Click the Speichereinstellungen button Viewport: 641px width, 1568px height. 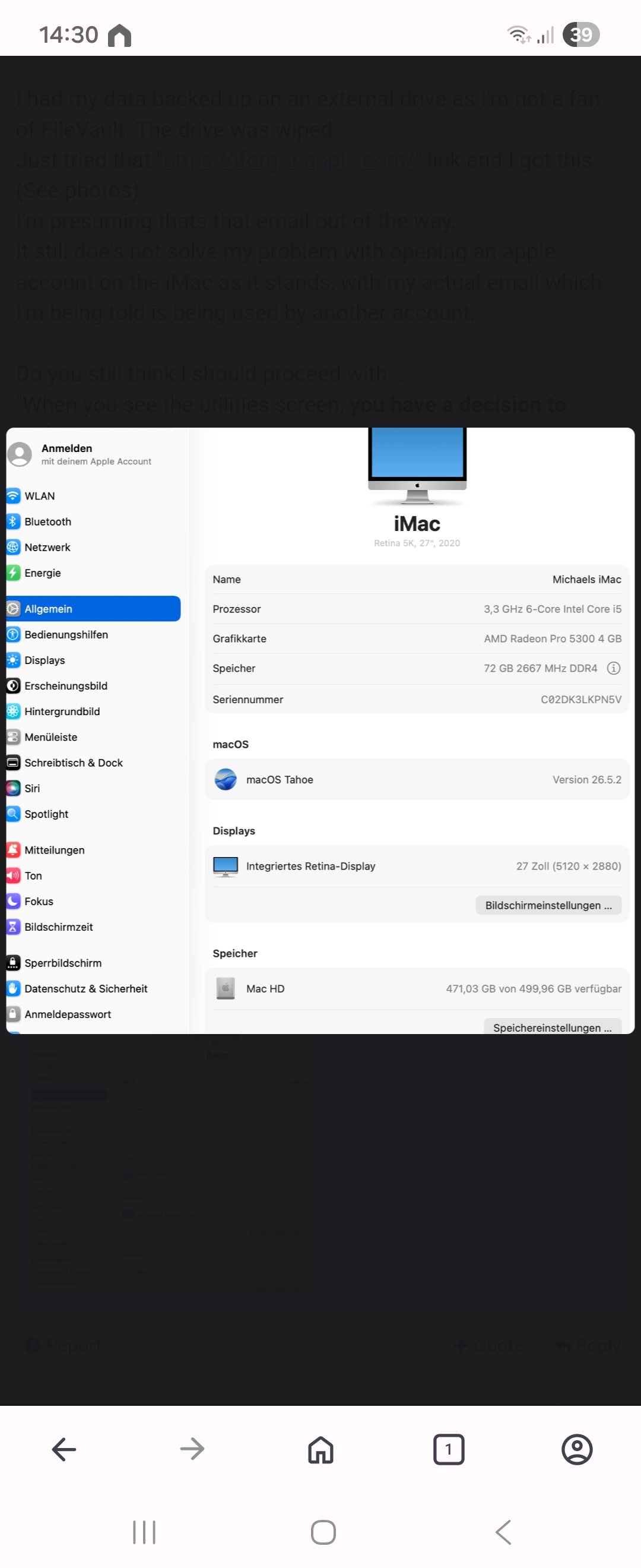552,1026
